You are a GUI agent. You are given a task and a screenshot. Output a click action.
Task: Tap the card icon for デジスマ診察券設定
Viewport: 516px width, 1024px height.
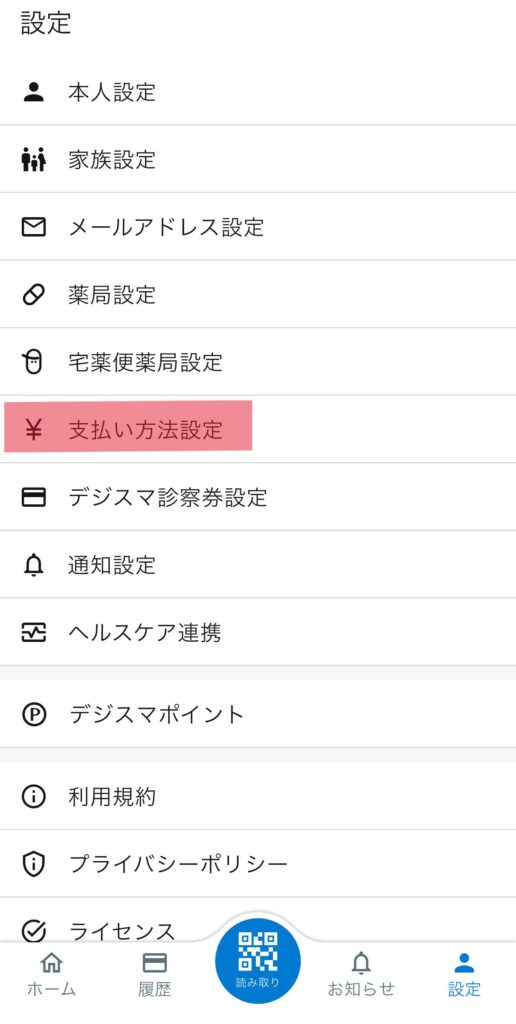pos(33,498)
